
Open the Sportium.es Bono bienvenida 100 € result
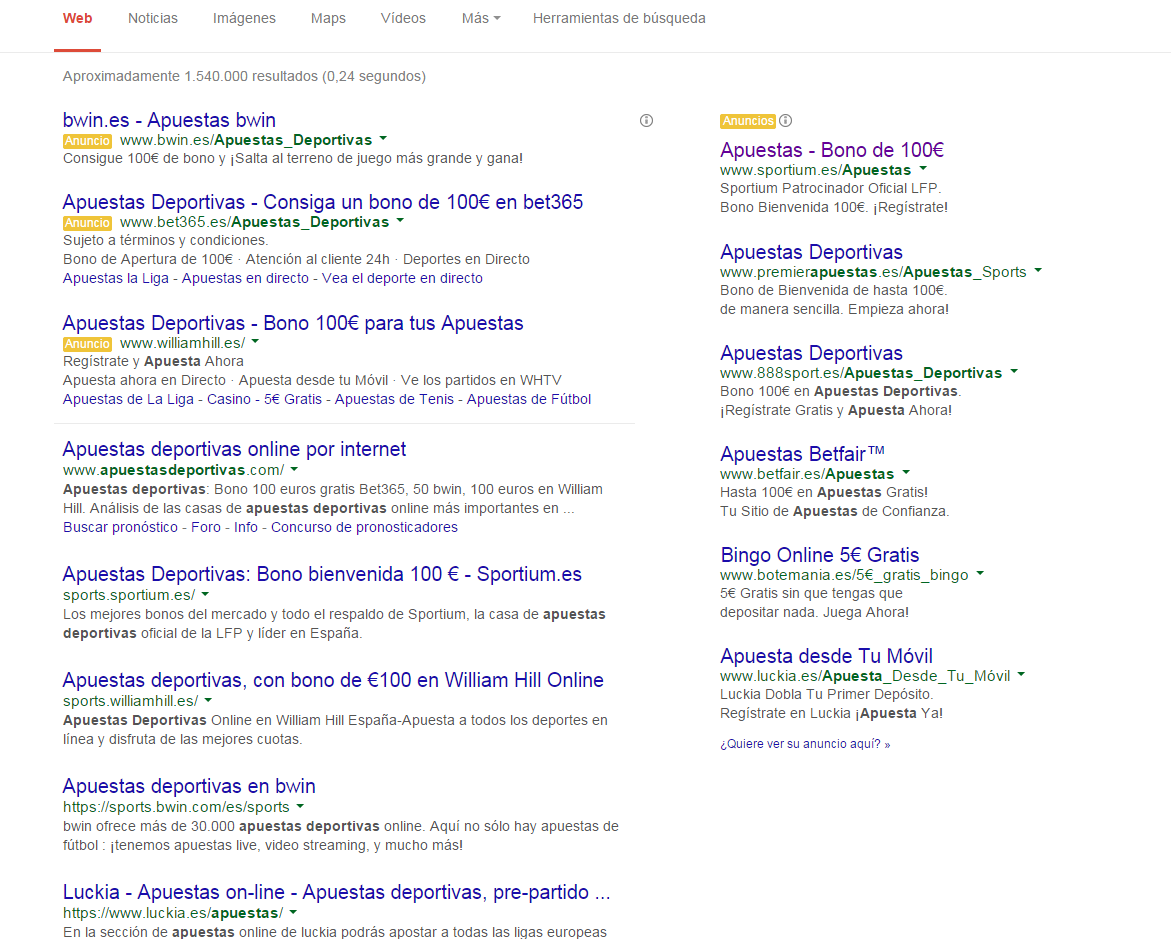(x=322, y=574)
